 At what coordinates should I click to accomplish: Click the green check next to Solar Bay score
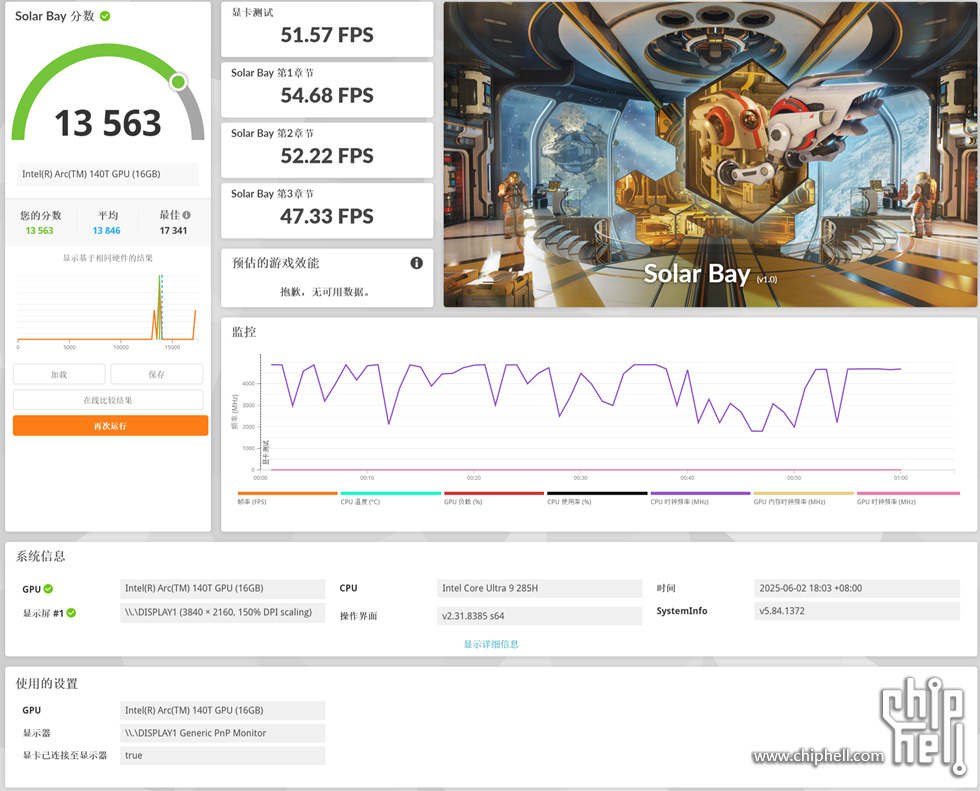pos(105,16)
